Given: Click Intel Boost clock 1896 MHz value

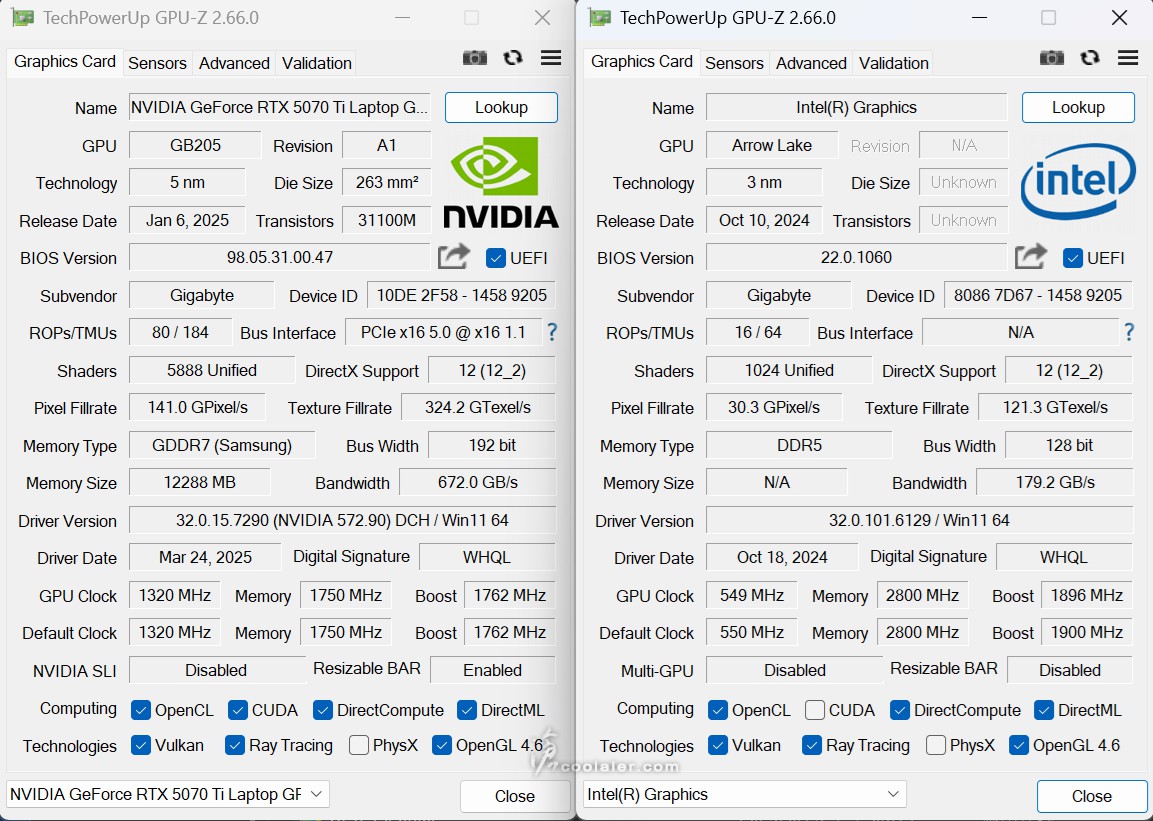Looking at the screenshot, I should click(x=1087, y=595).
